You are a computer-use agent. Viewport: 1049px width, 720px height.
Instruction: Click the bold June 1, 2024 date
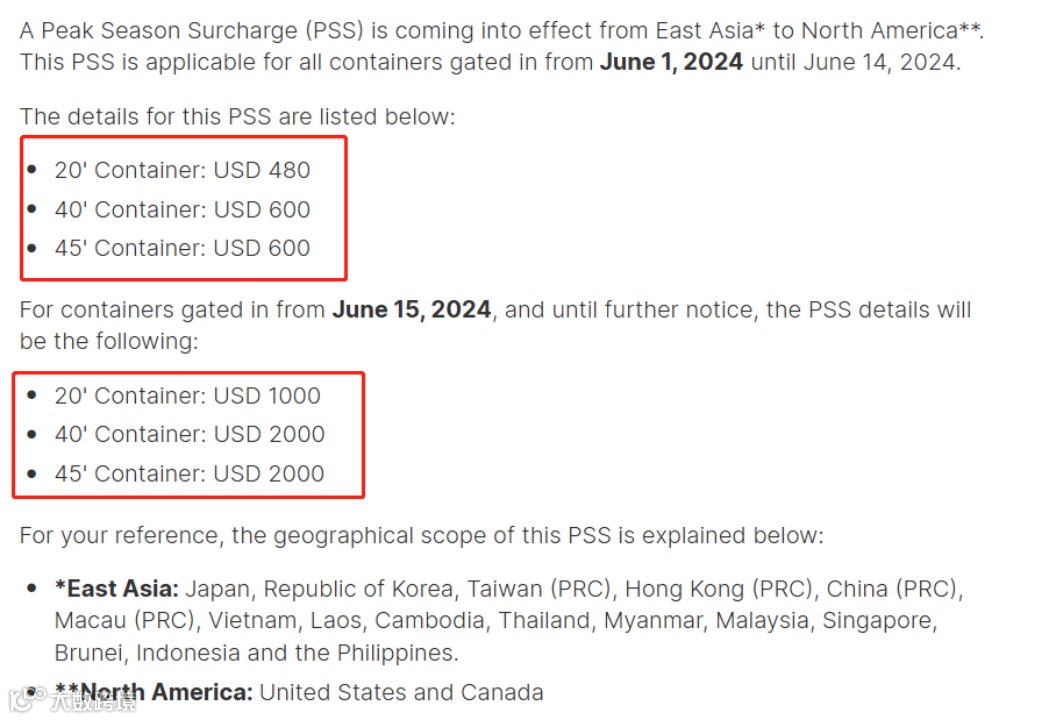tap(671, 62)
